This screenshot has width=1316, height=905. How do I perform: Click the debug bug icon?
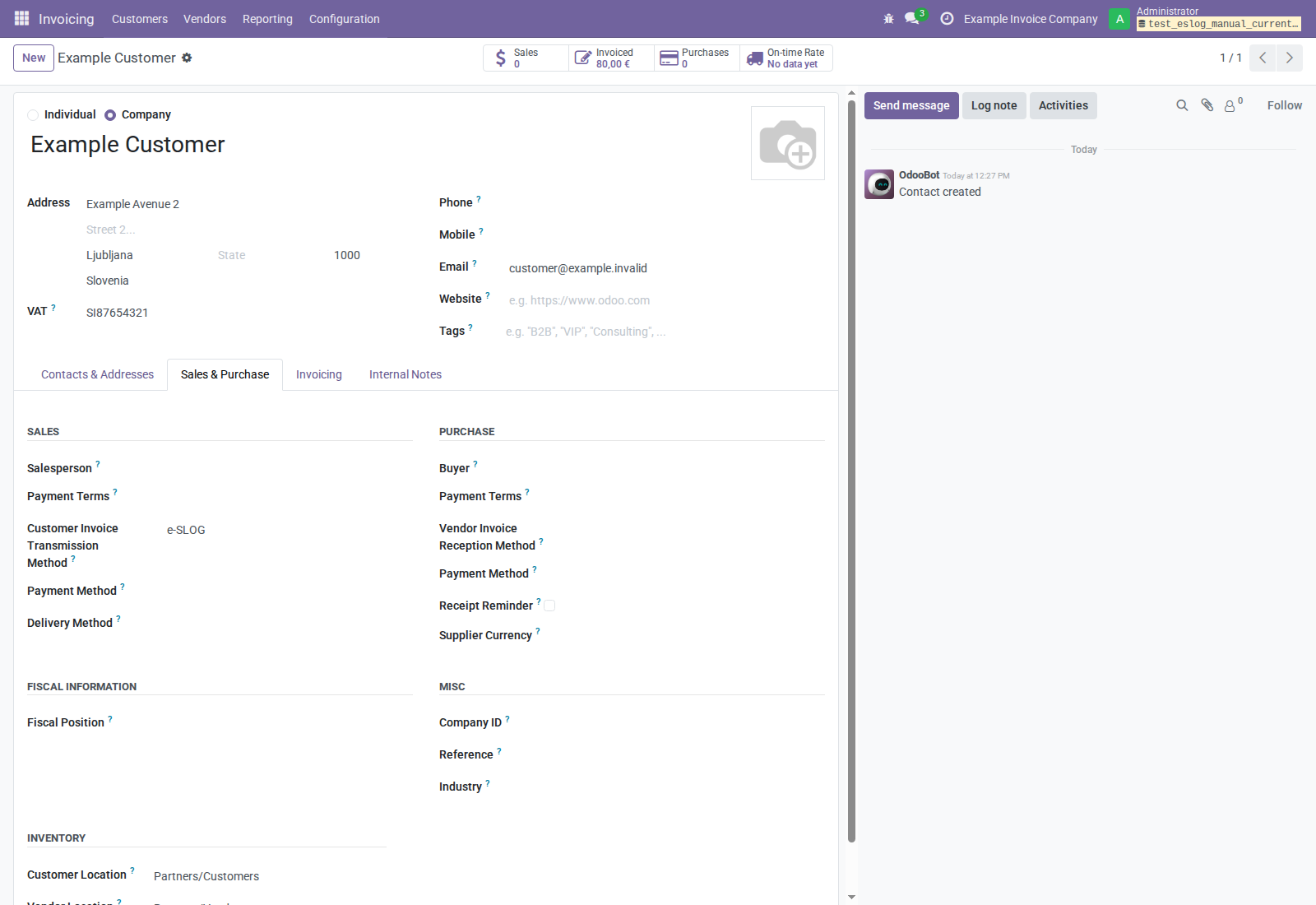[888, 18]
